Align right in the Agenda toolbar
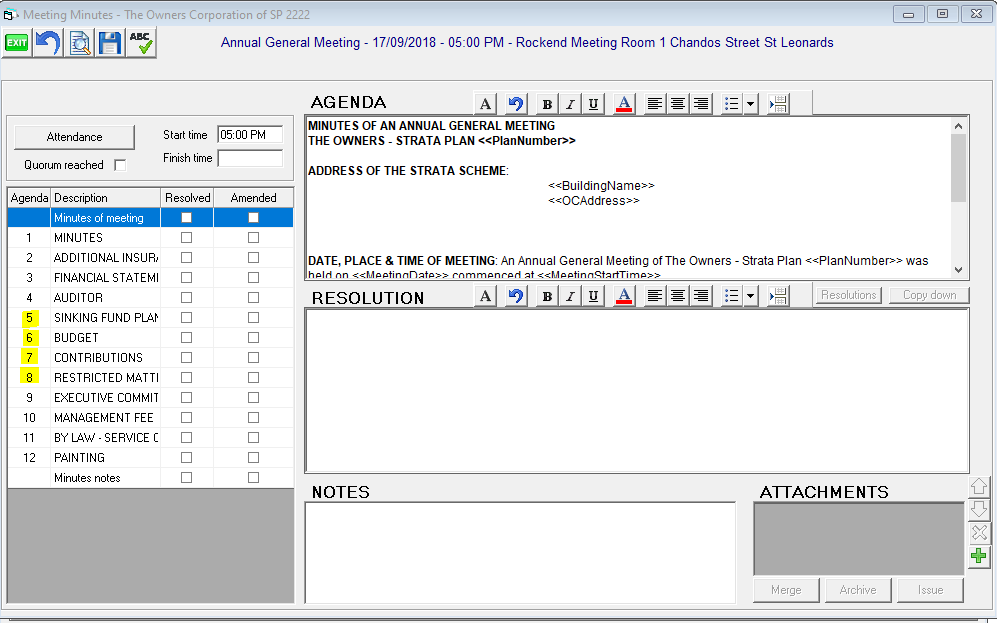 701,104
